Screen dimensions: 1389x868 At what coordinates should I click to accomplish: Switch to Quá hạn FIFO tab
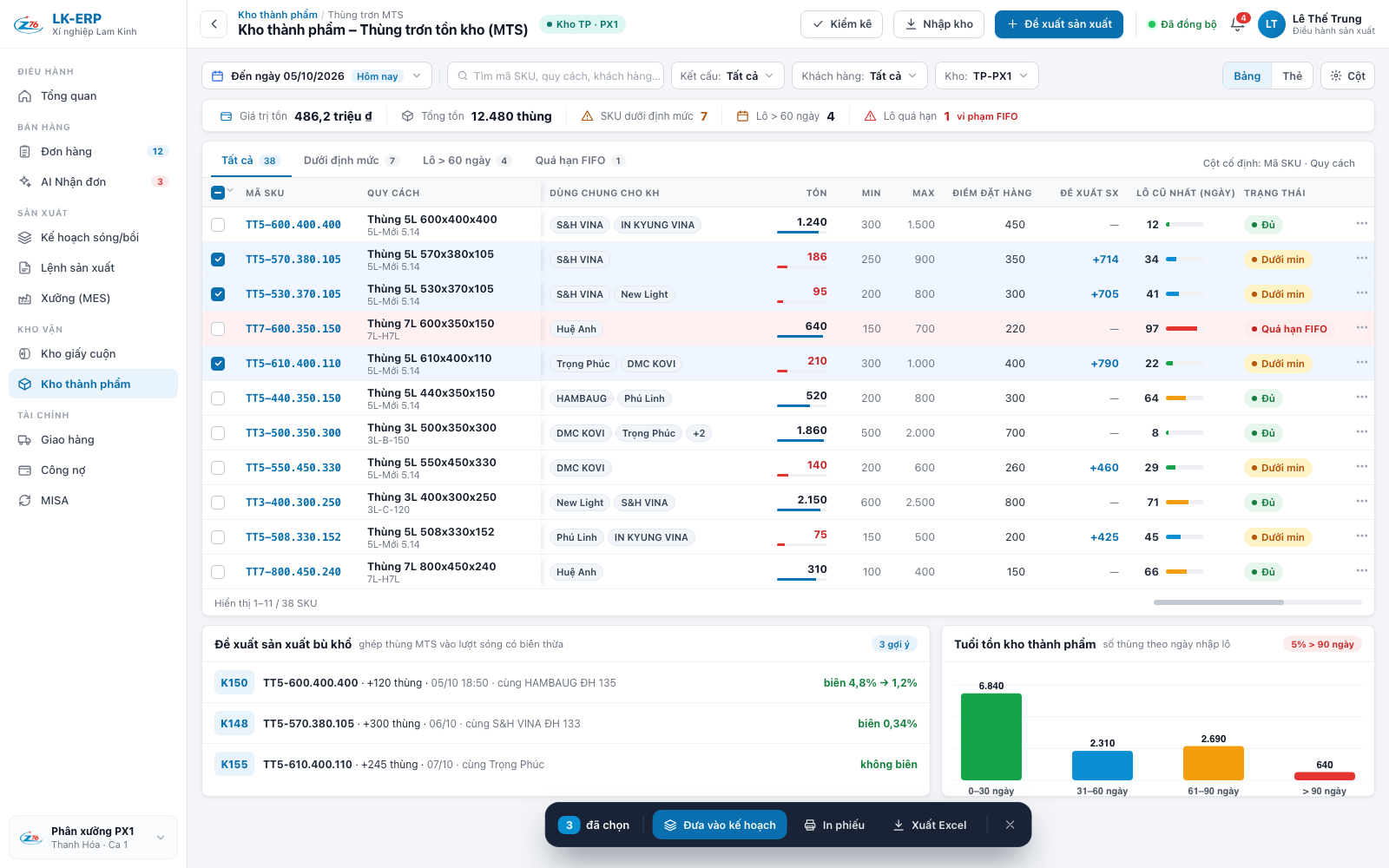click(x=579, y=161)
